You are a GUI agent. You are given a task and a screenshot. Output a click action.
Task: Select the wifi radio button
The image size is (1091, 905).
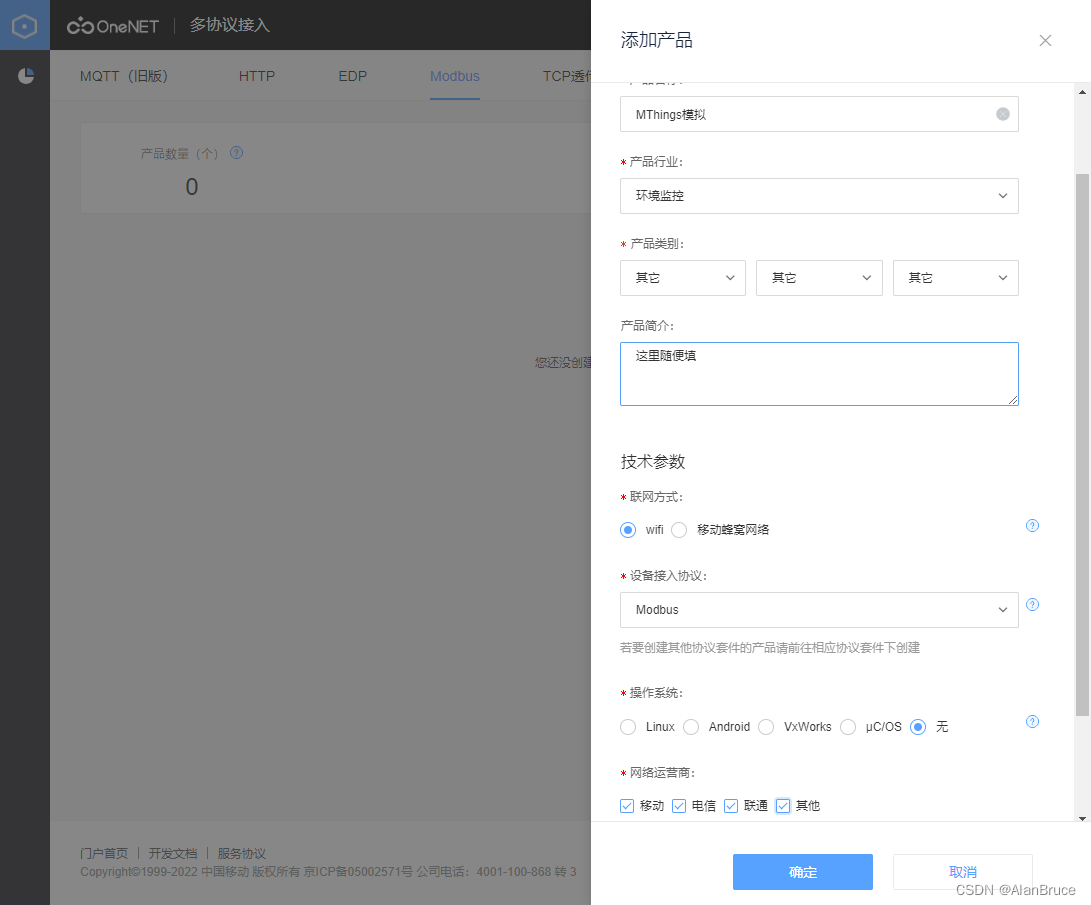628,530
